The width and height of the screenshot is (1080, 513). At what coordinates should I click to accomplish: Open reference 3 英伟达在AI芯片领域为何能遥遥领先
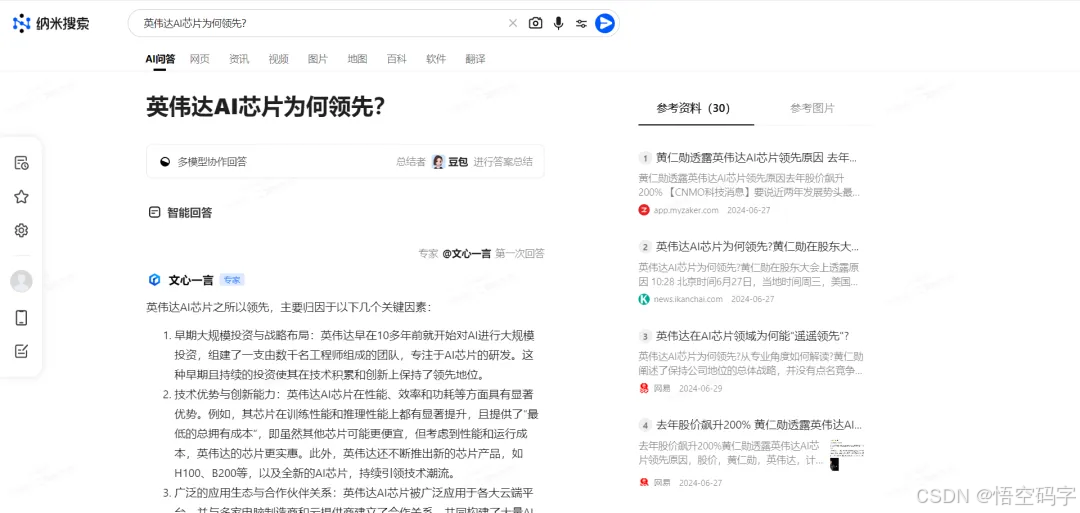coord(752,336)
